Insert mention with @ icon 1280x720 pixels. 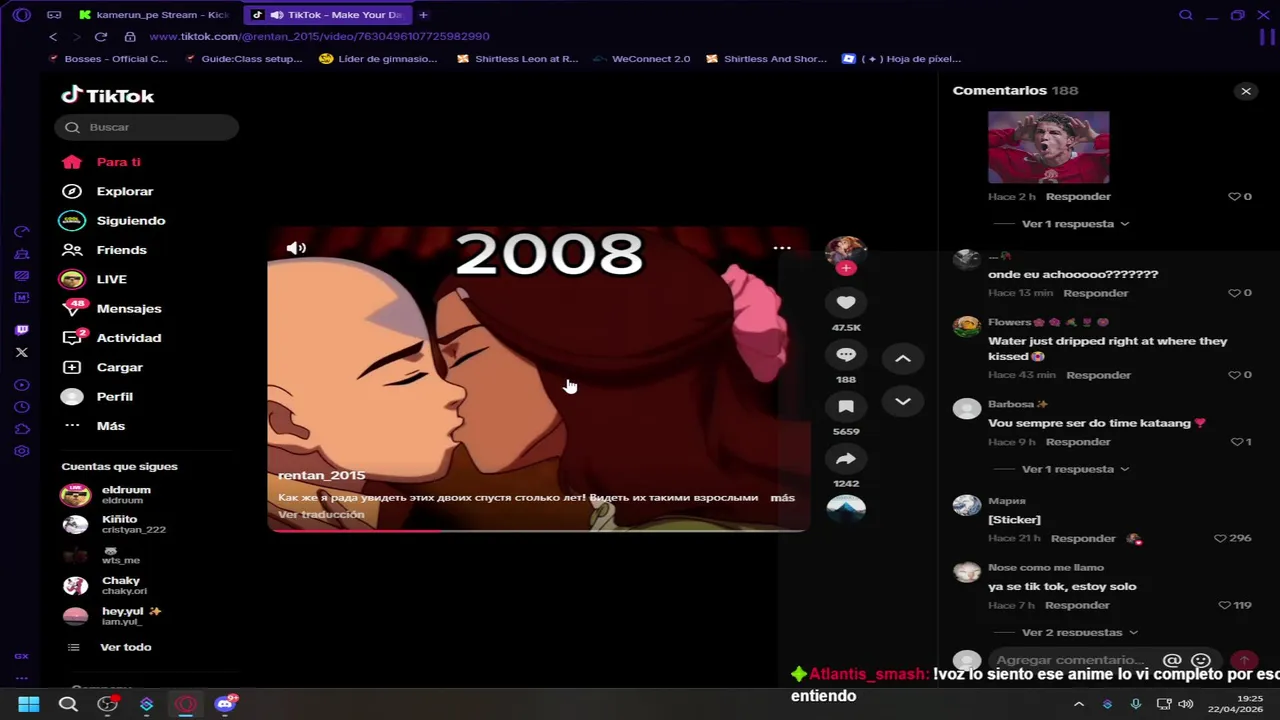point(1173,660)
